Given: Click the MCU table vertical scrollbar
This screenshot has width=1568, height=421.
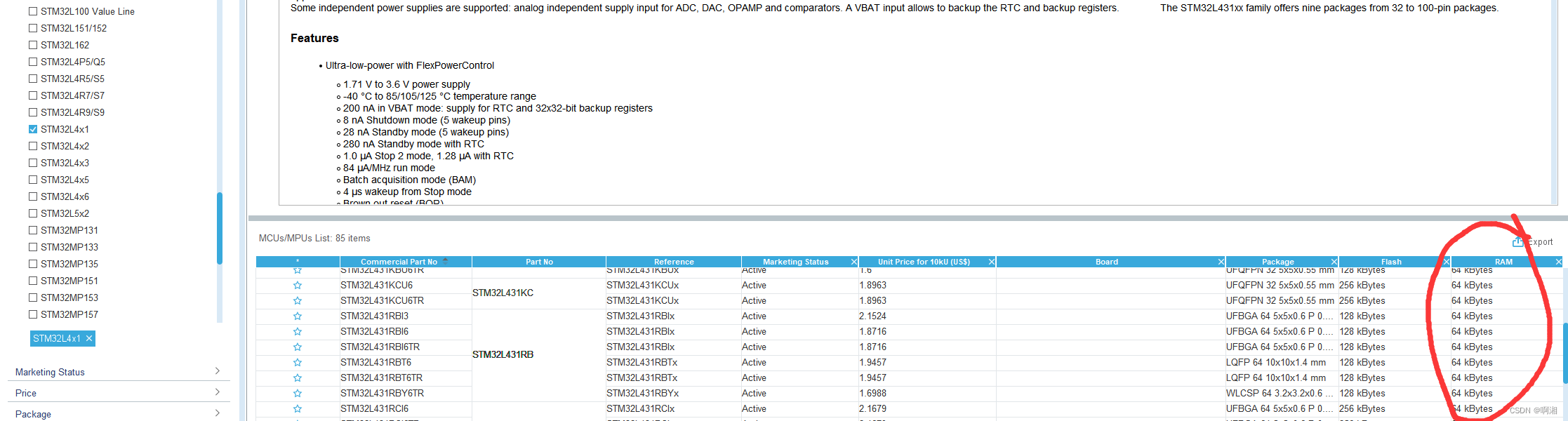Looking at the screenshot, I should 1565,353.
